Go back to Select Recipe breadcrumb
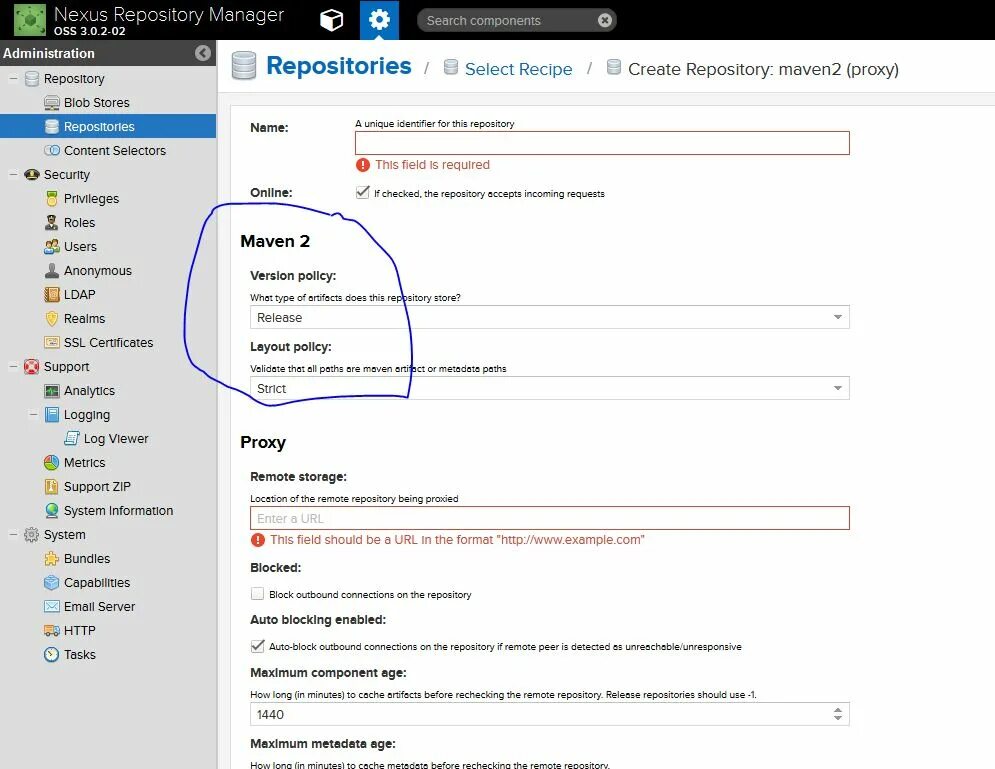The image size is (995, 769). [x=518, y=69]
